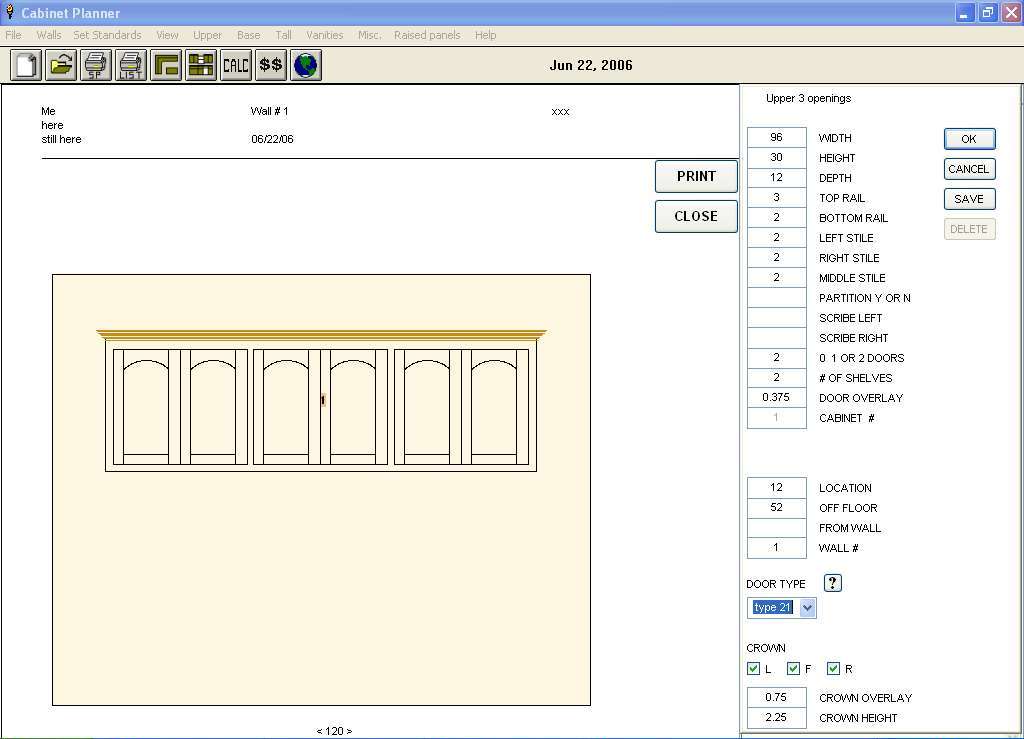Image resolution: width=1024 pixels, height=739 pixels.
Task: Click the LEFT STILE input field
Action: pyautogui.click(x=776, y=238)
